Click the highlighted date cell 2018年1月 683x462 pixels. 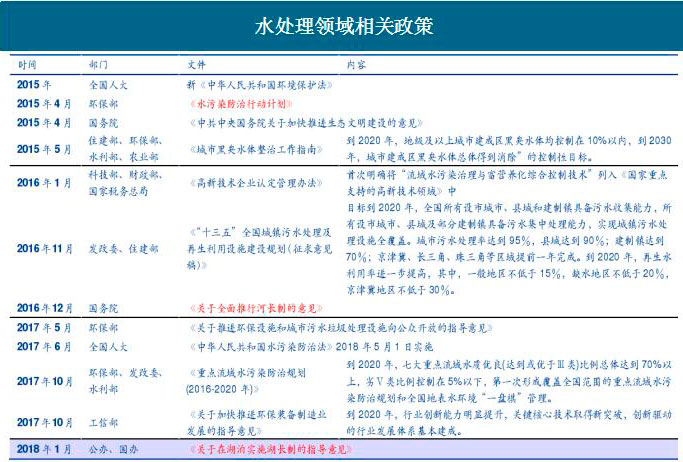(44, 449)
